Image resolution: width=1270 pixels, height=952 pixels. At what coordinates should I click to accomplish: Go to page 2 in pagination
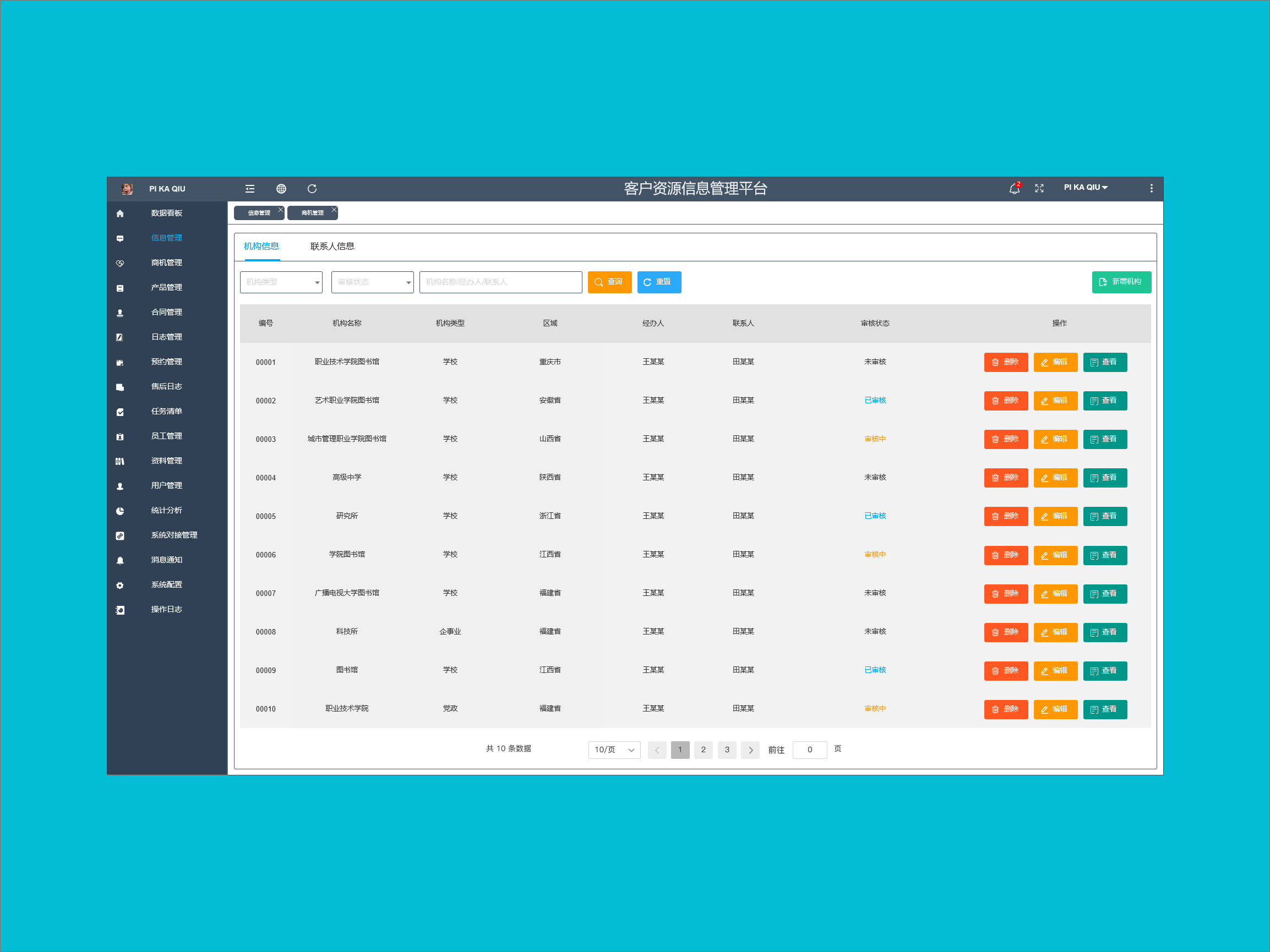click(x=704, y=749)
